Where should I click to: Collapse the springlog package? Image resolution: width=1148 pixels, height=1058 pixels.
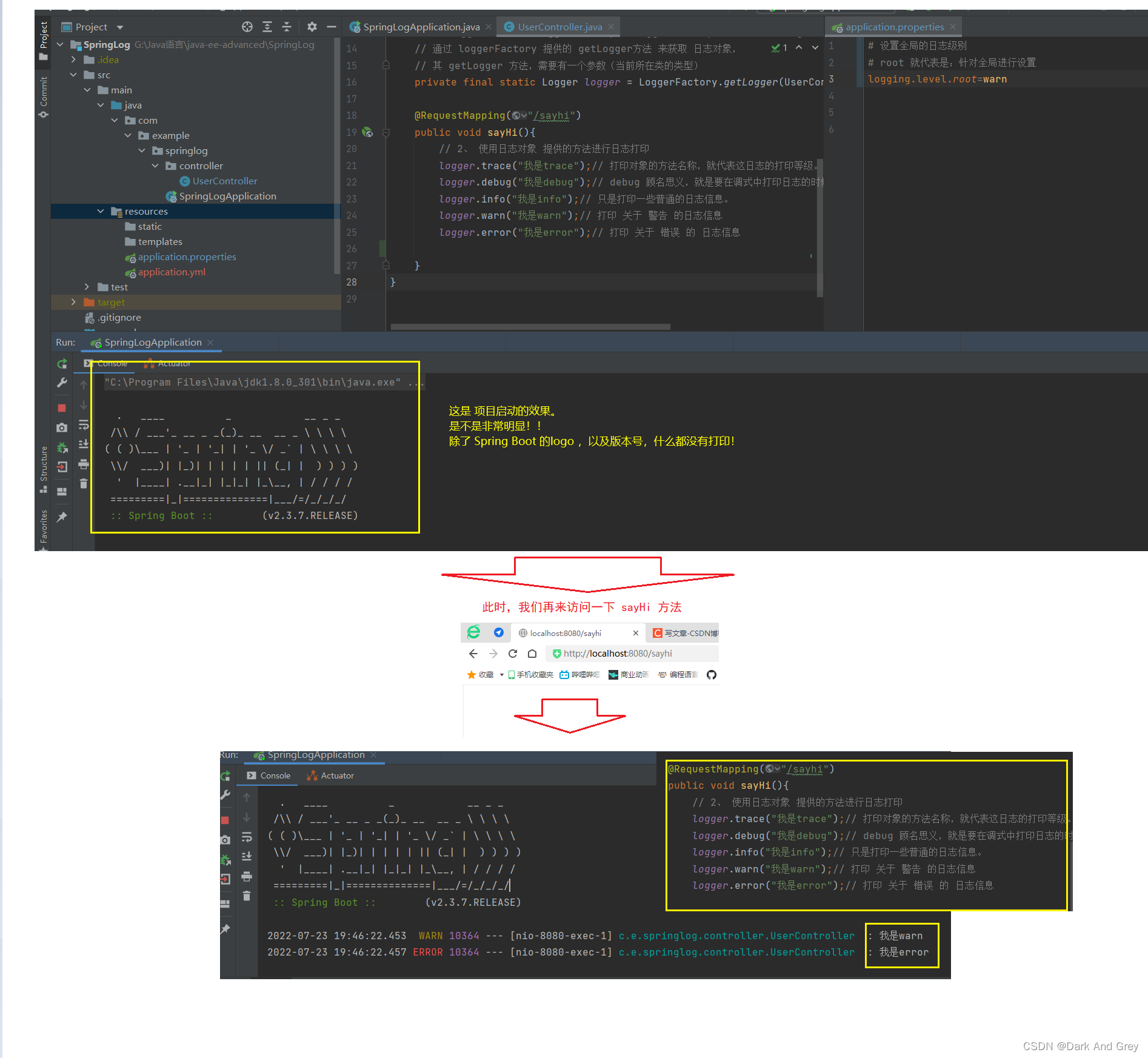(142, 150)
